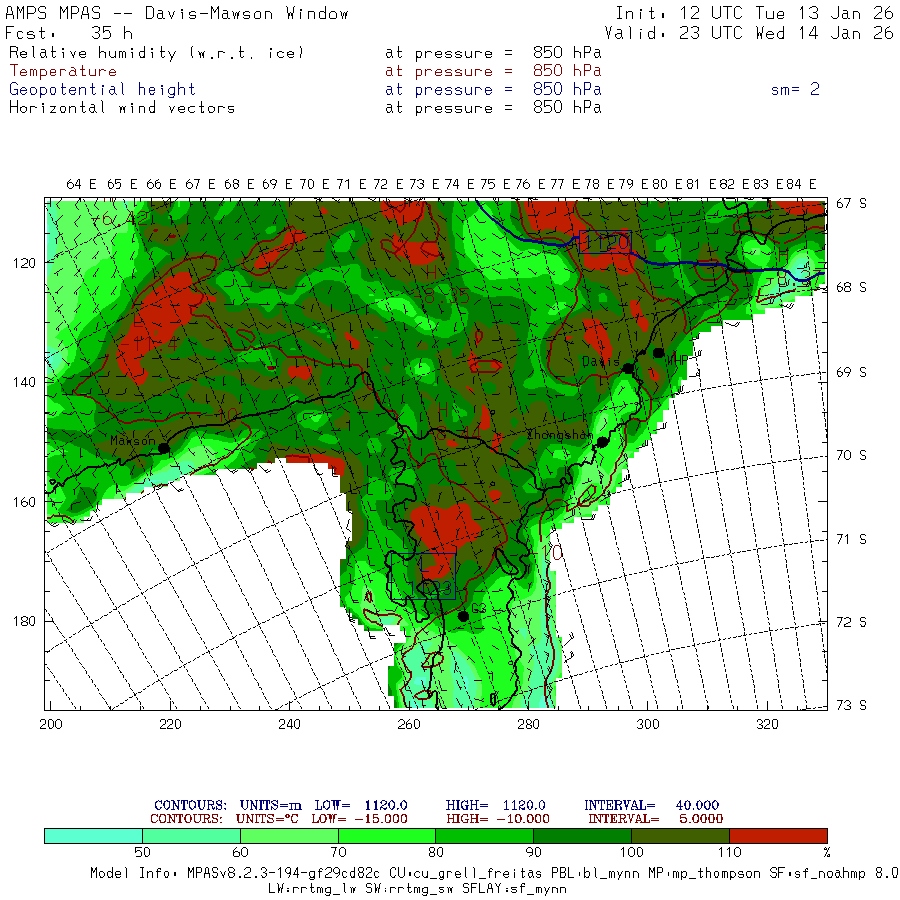This screenshot has width=900, height=900.
Task: Click the '67 S' latitude label
Action: (851, 204)
